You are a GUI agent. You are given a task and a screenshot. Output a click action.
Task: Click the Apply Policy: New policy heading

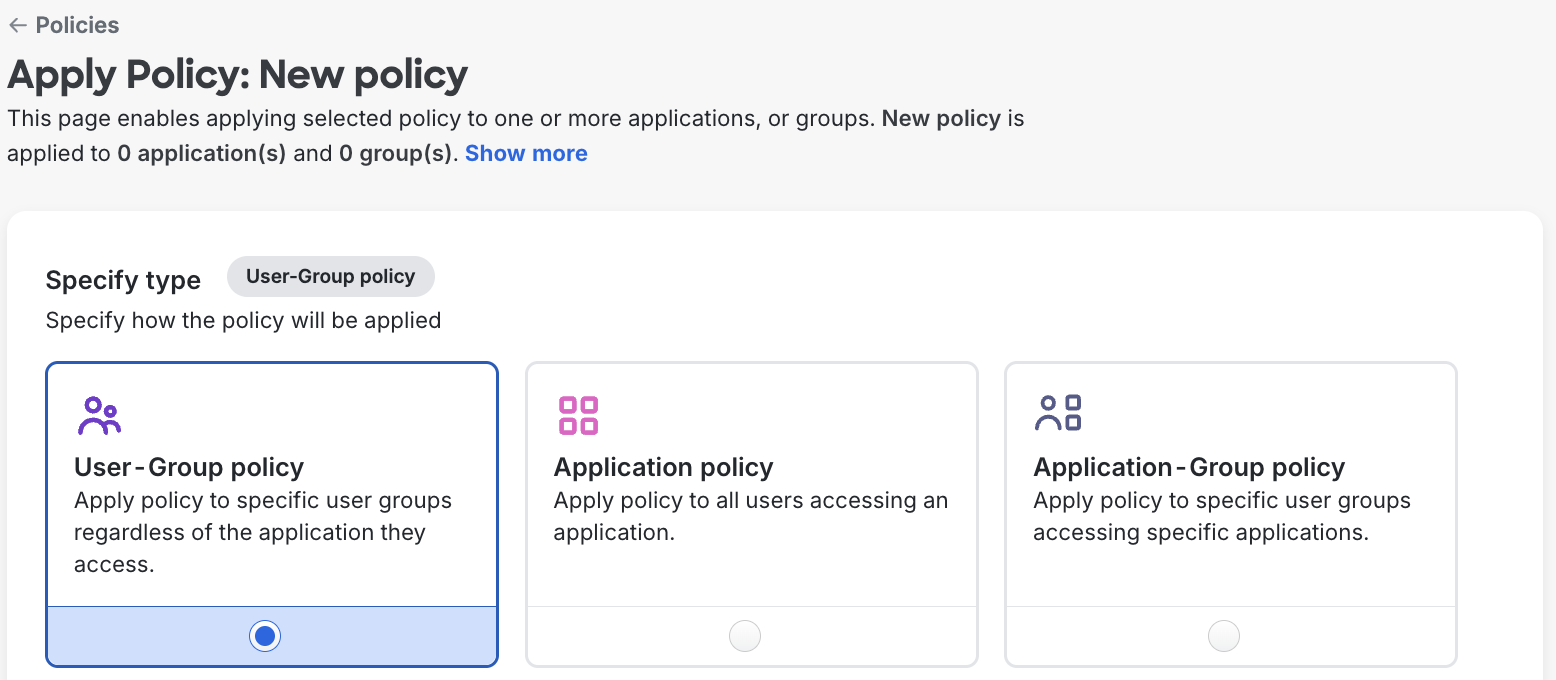click(x=238, y=74)
